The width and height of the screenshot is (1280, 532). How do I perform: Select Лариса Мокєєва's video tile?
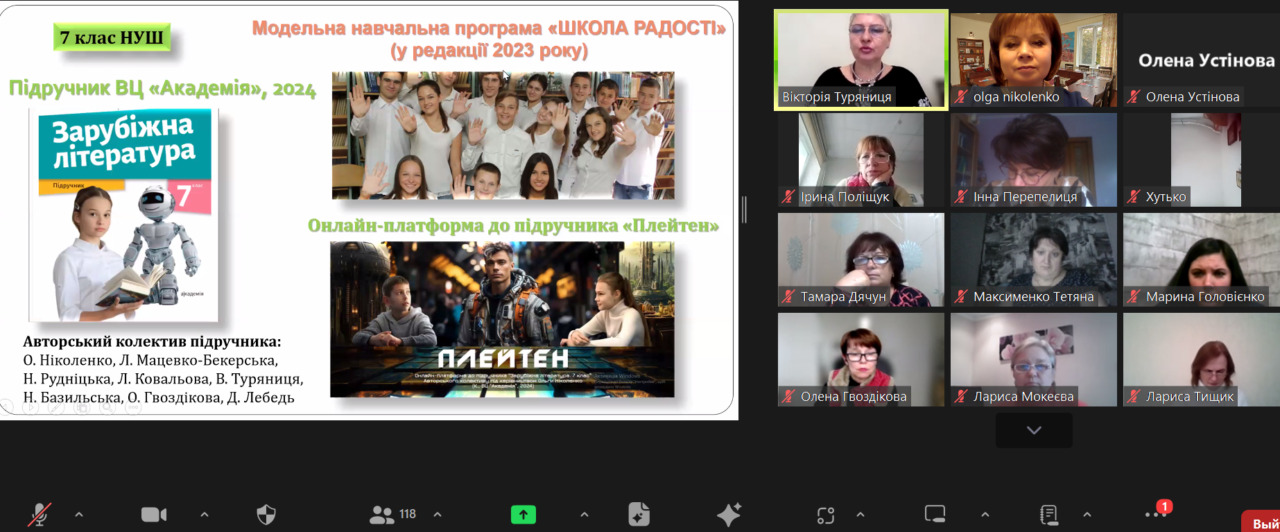coord(1033,360)
